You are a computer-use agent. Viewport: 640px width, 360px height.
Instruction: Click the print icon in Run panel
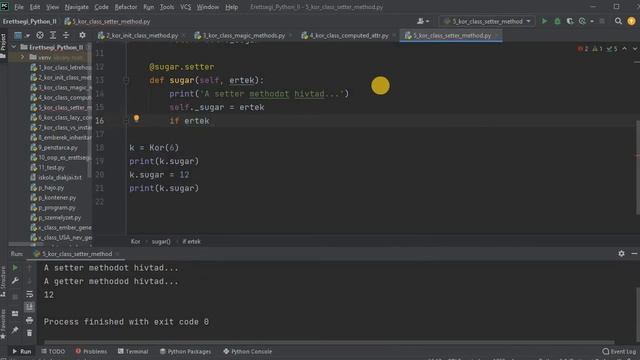point(29,320)
